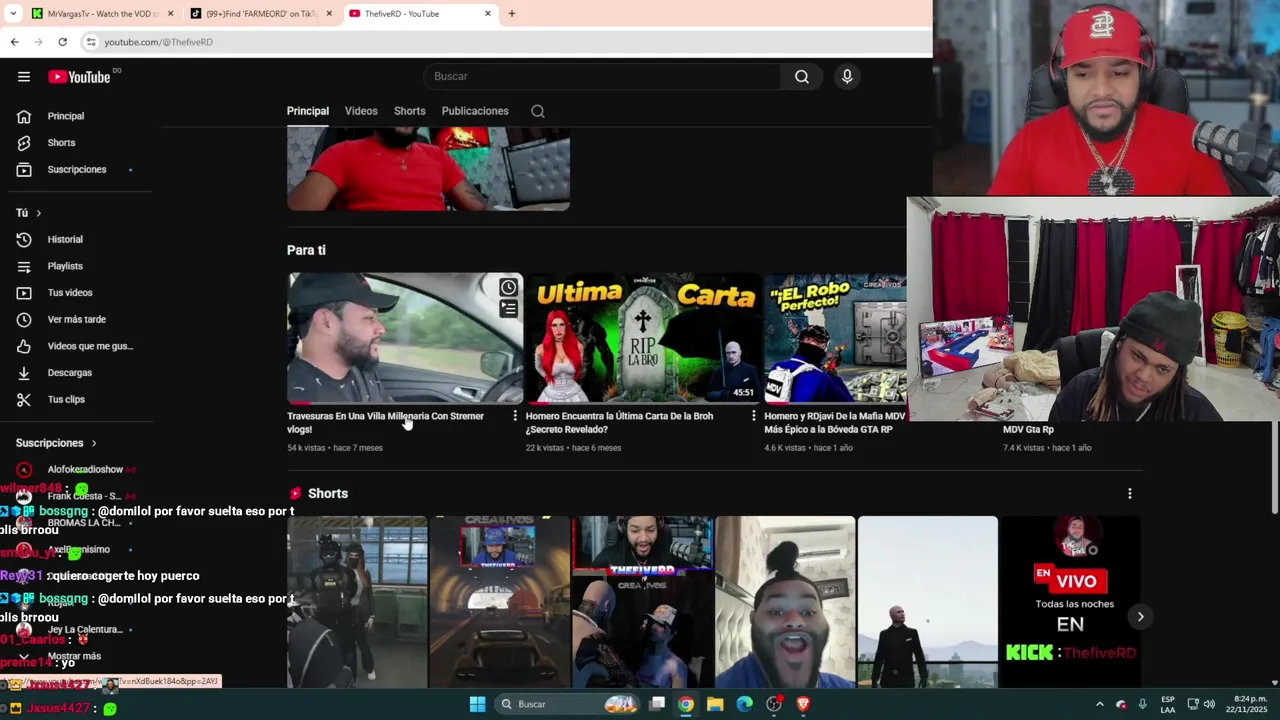
Task: Open Ver más tarde list
Action: [x=78, y=319]
